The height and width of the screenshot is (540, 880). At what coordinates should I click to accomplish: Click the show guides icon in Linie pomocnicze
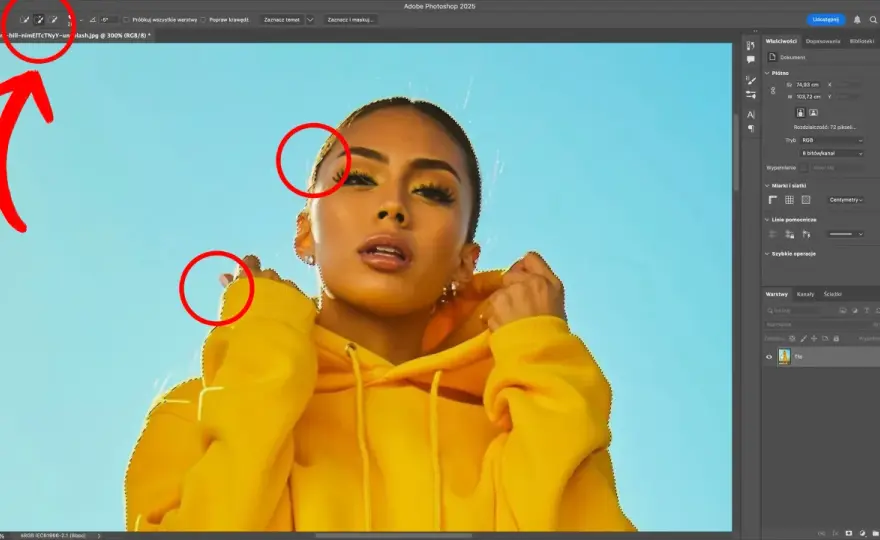pos(773,234)
